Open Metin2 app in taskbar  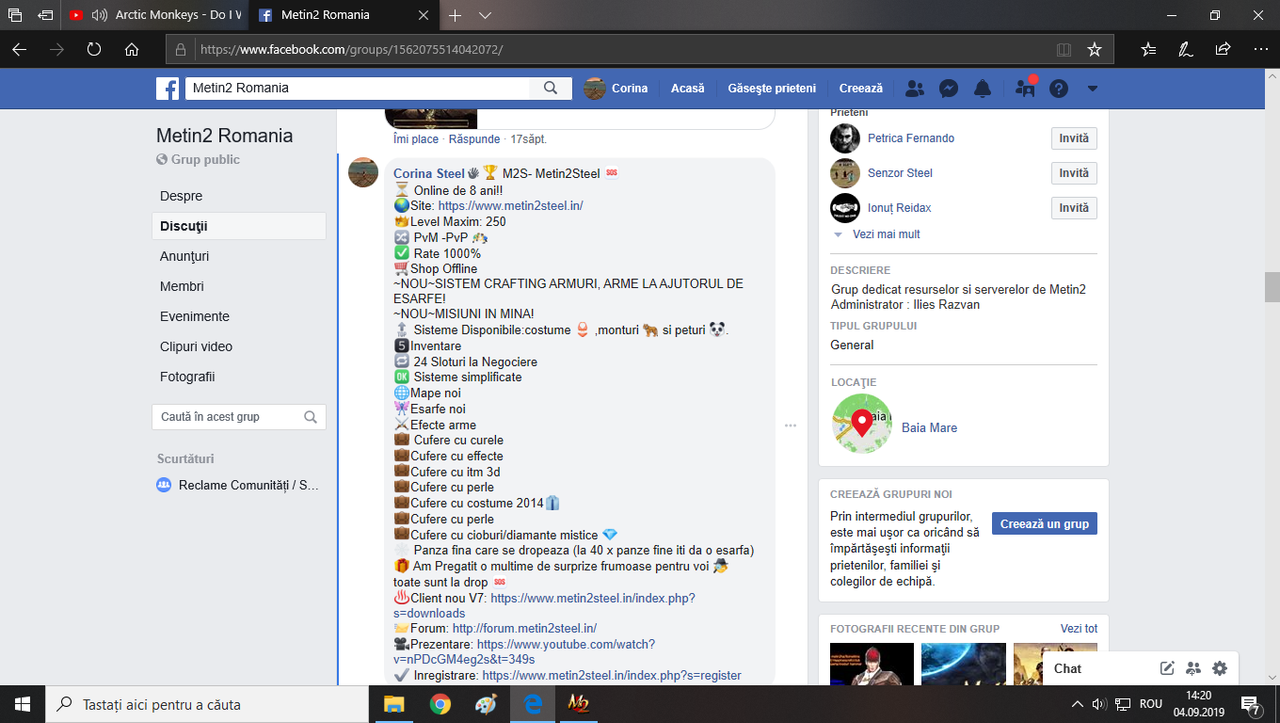[x=578, y=704]
